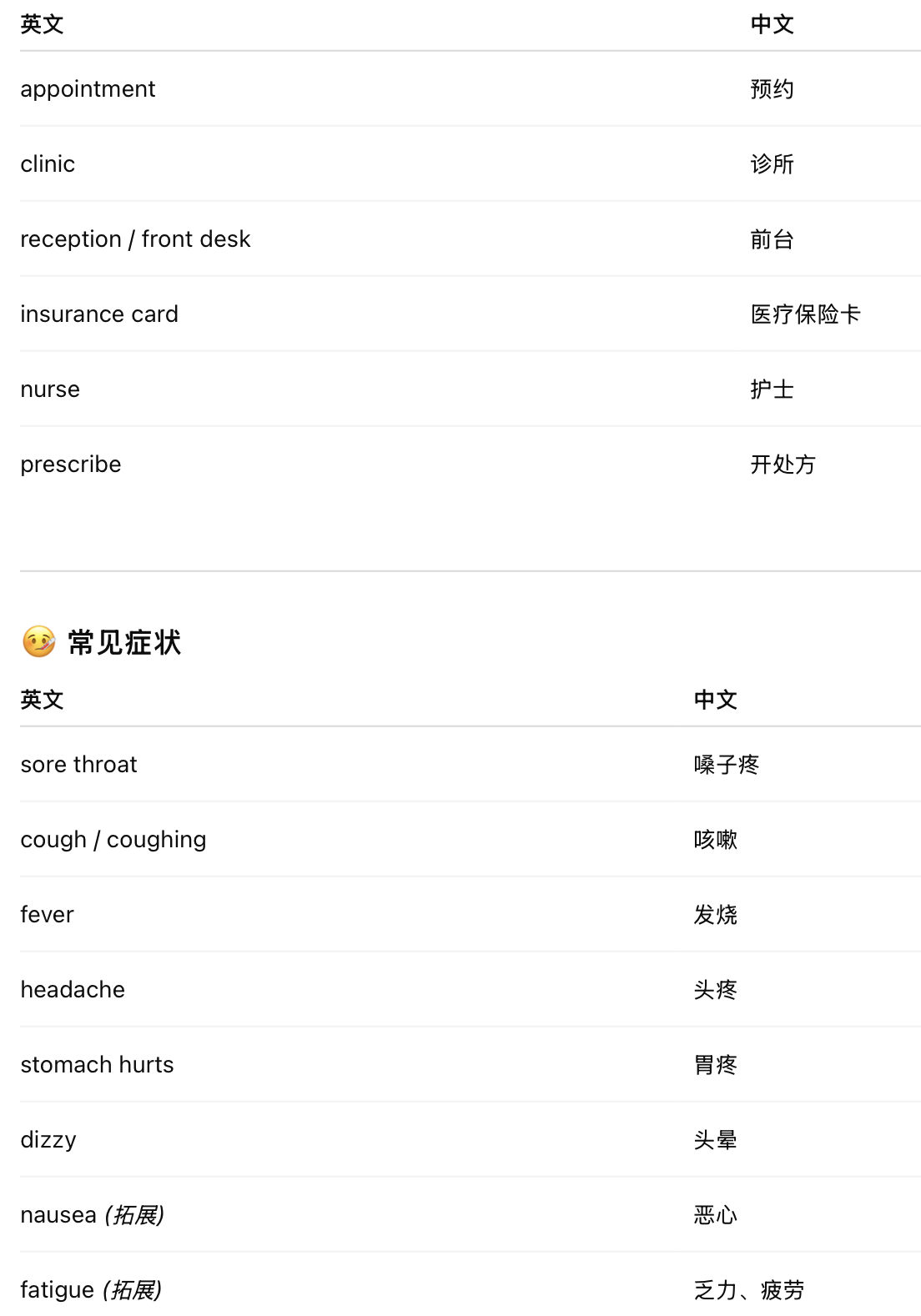Click the 医疗保险卡 translation cell
The height and width of the screenshot is (1316, 921).
tap(805, 314)
